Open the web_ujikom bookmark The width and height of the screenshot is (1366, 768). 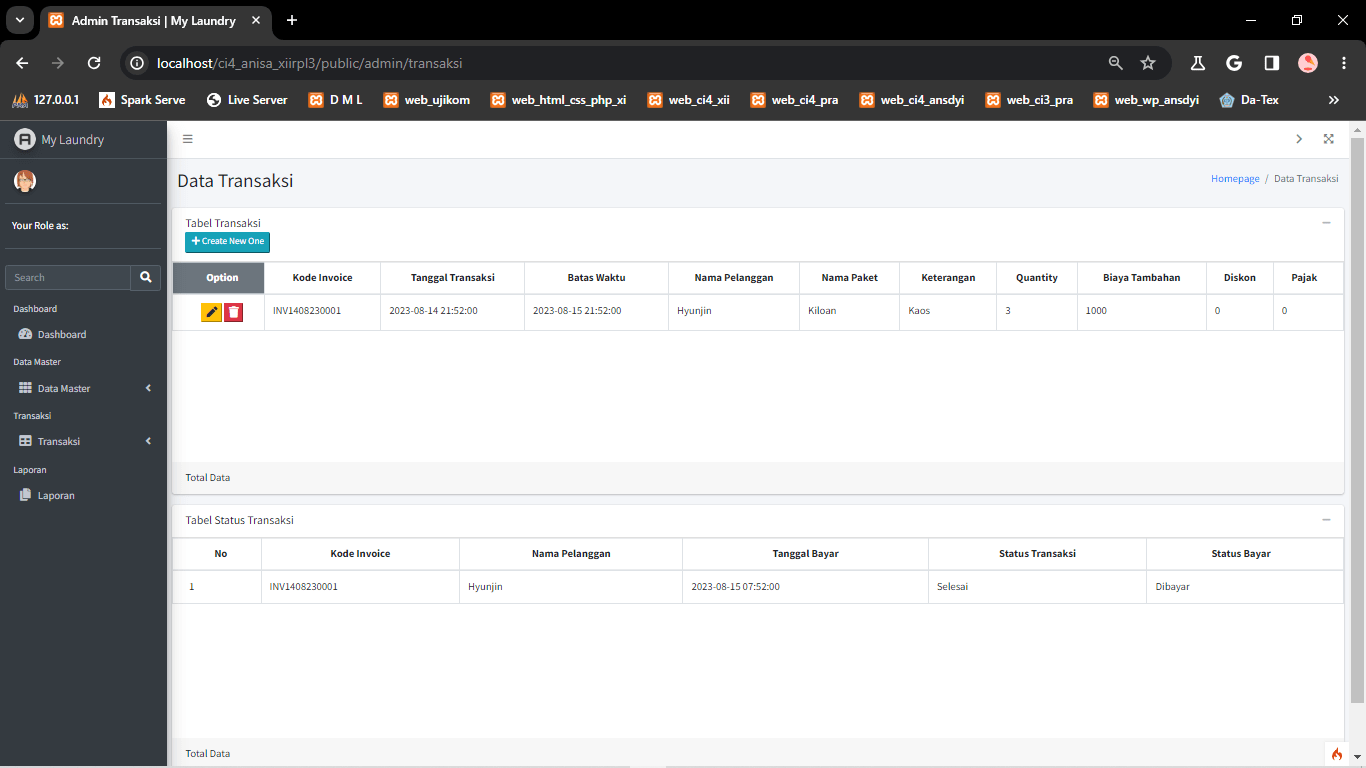[426, 100]
